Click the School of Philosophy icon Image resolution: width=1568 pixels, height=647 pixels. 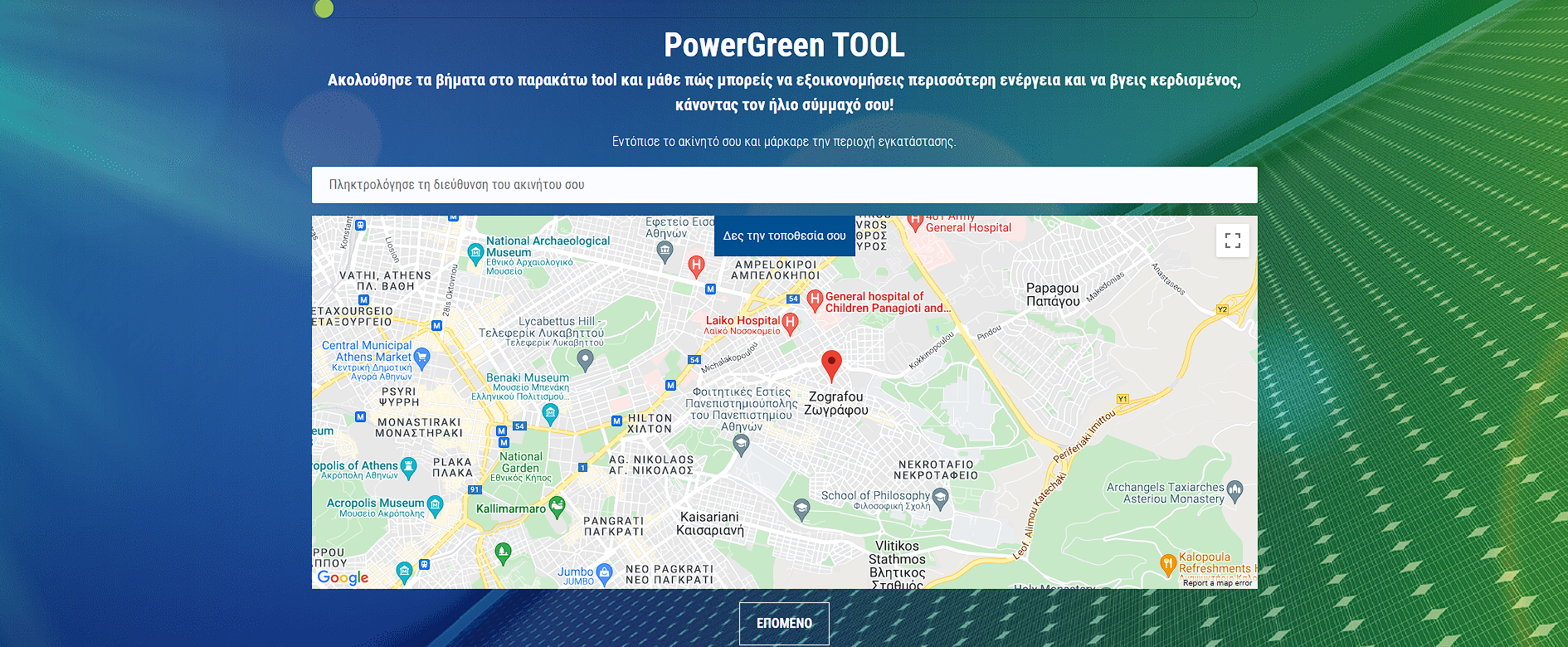point(940,497)
